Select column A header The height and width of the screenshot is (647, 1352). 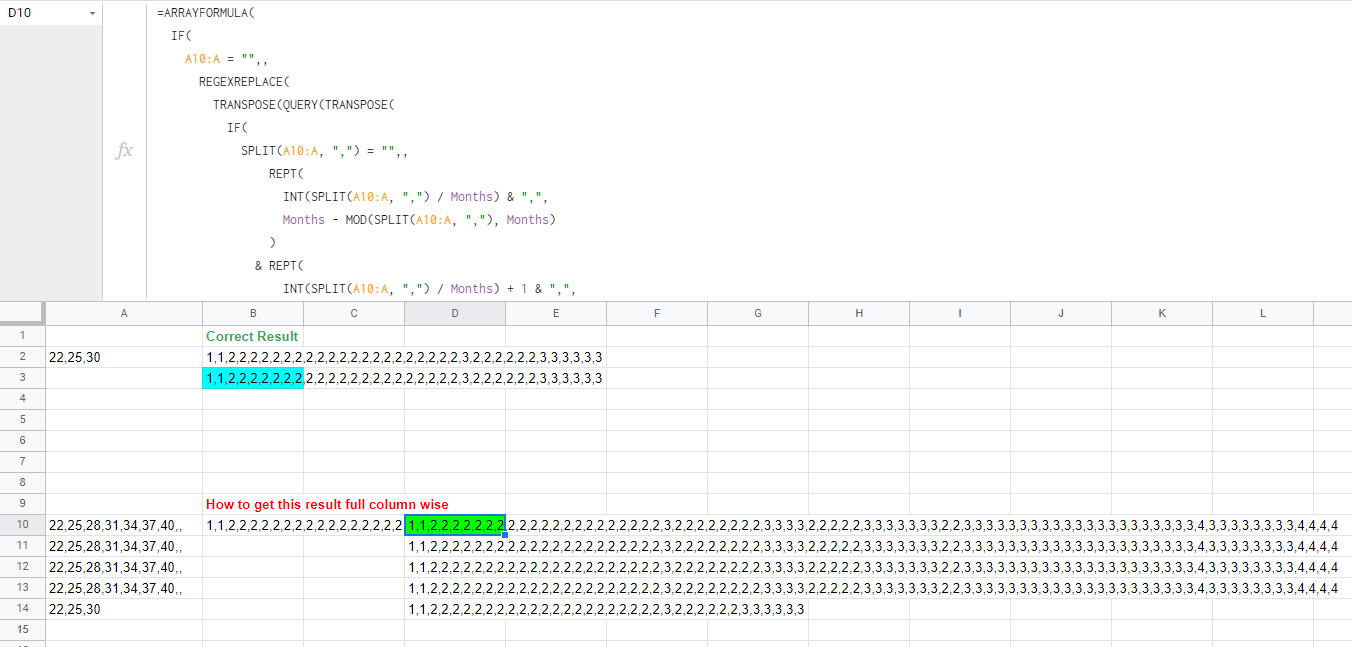(x=124, y=313)
